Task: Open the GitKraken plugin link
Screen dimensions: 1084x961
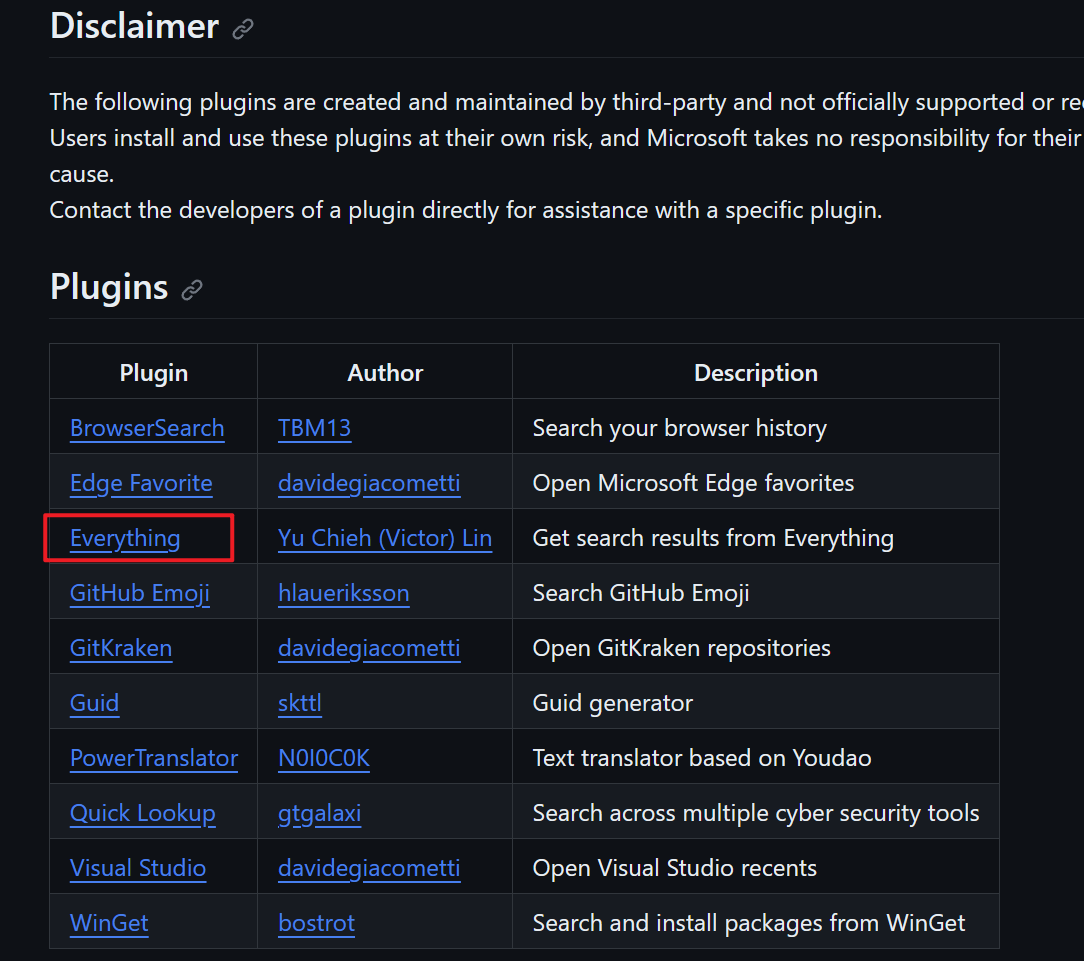Action: [x=121, y=648]
